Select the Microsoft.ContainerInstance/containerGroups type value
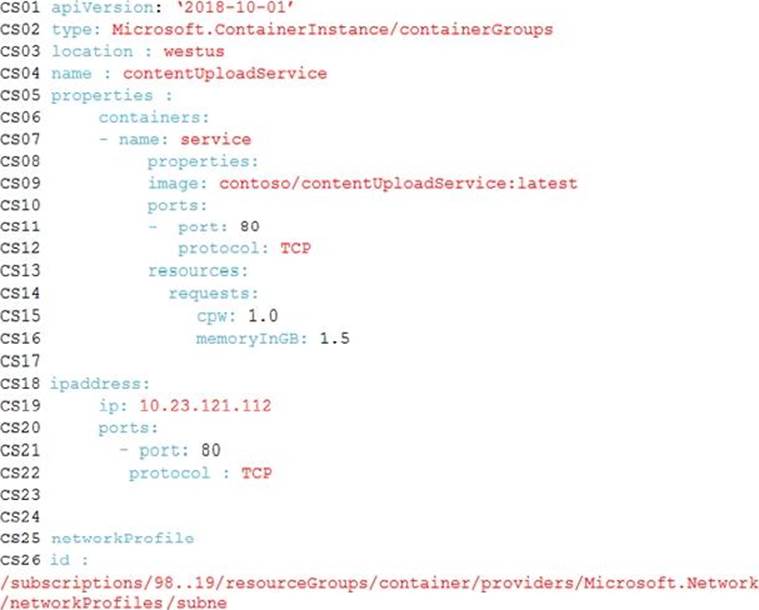This screenshot has width=759, height=610. click(x=332, y=30)
